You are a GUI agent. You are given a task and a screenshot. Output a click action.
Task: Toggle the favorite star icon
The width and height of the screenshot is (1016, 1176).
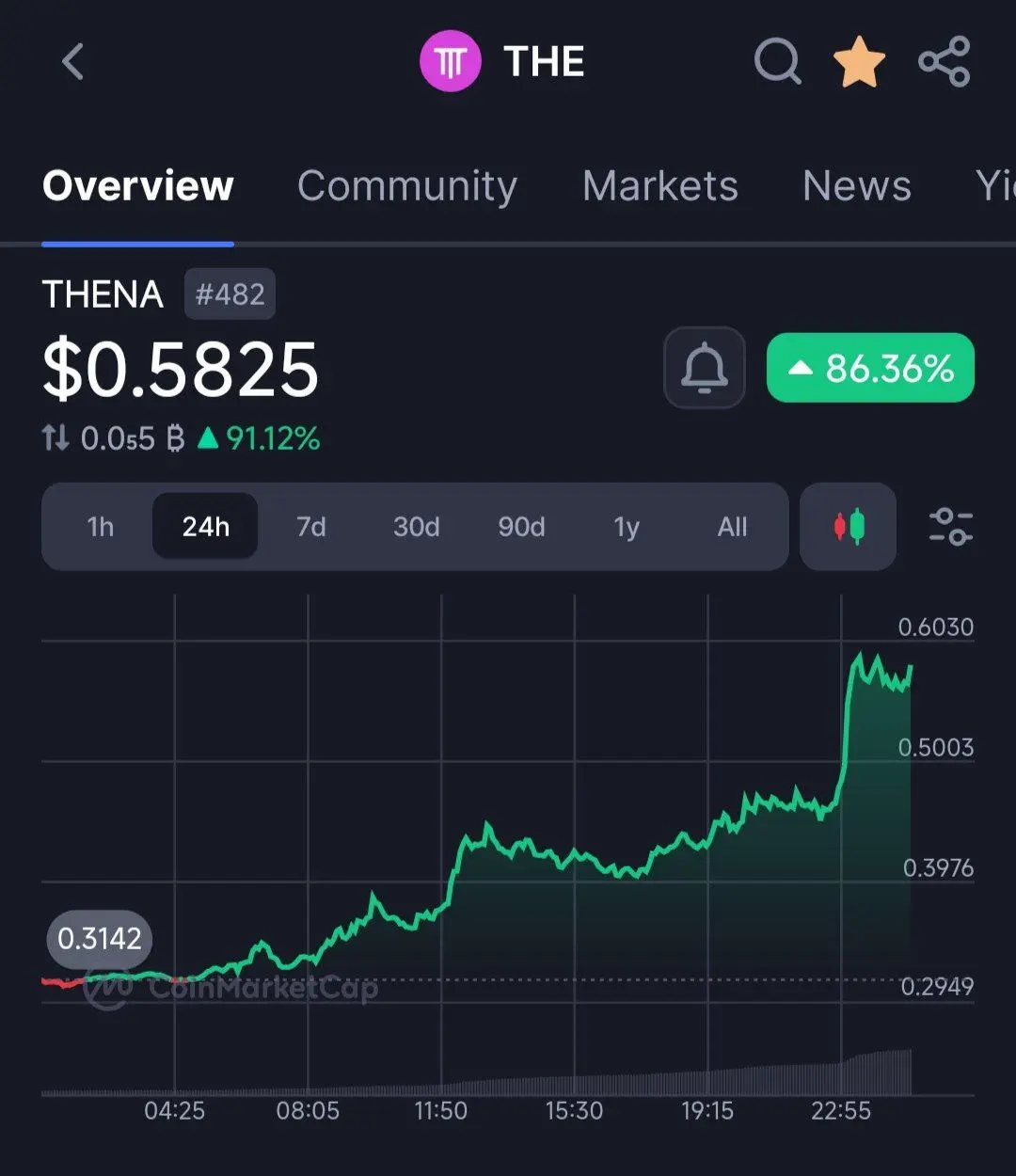pyautogui.click(x=859, y=62)
